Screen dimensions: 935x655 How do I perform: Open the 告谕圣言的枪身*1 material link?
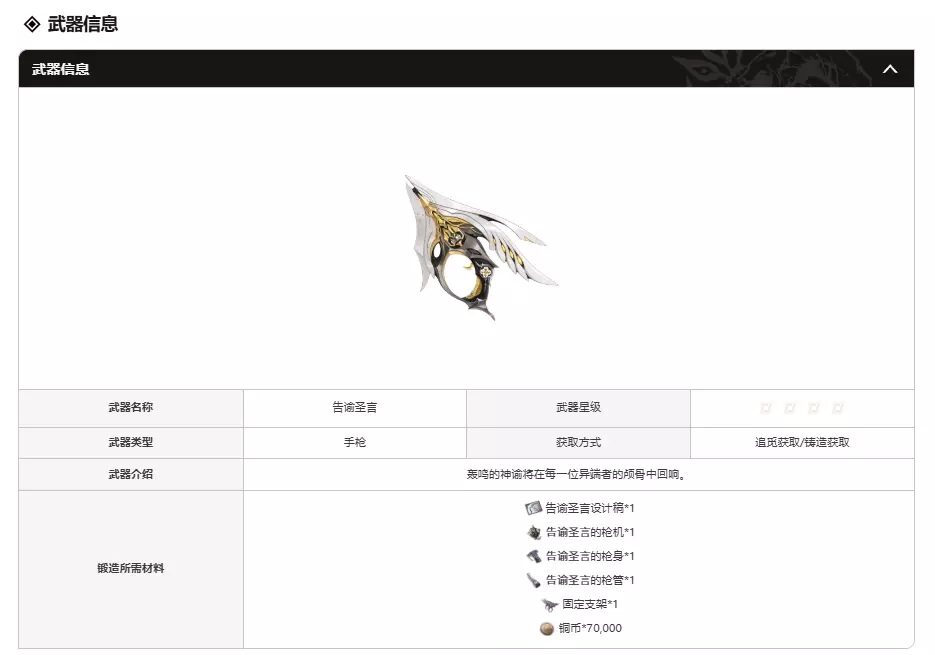590,556
